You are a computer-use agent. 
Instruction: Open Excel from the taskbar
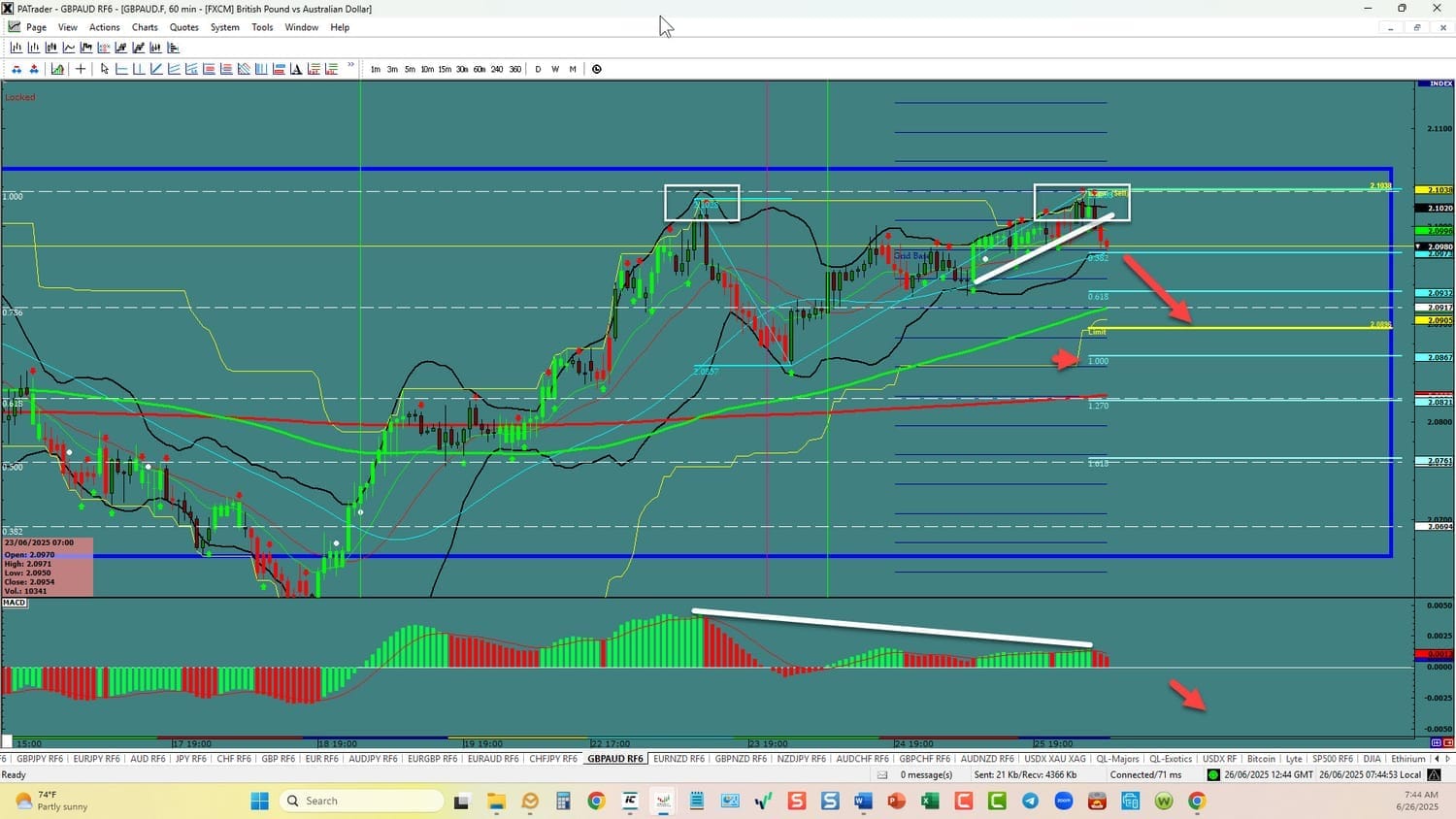[x=930, y=801]
